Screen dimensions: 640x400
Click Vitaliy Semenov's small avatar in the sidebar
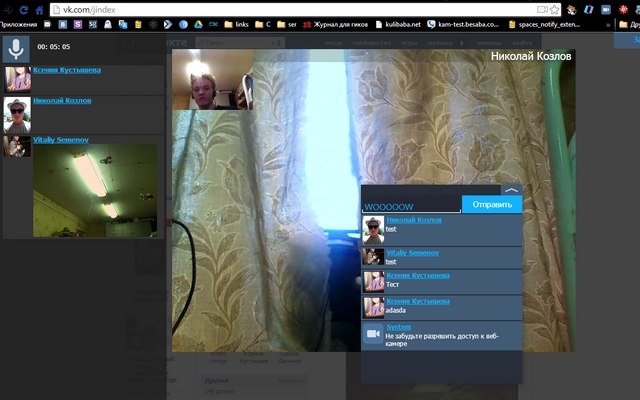click(17, 146)
